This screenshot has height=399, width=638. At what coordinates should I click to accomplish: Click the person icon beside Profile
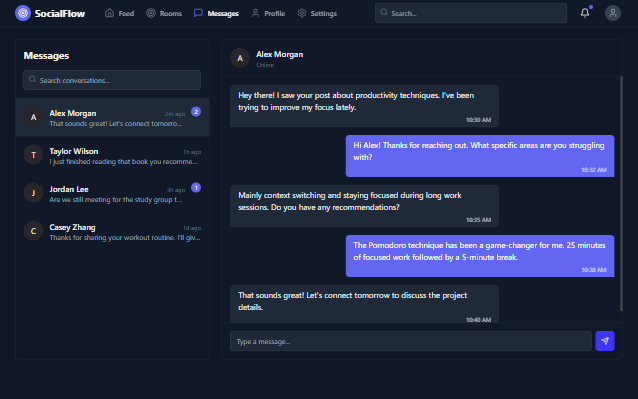point(255,13)
